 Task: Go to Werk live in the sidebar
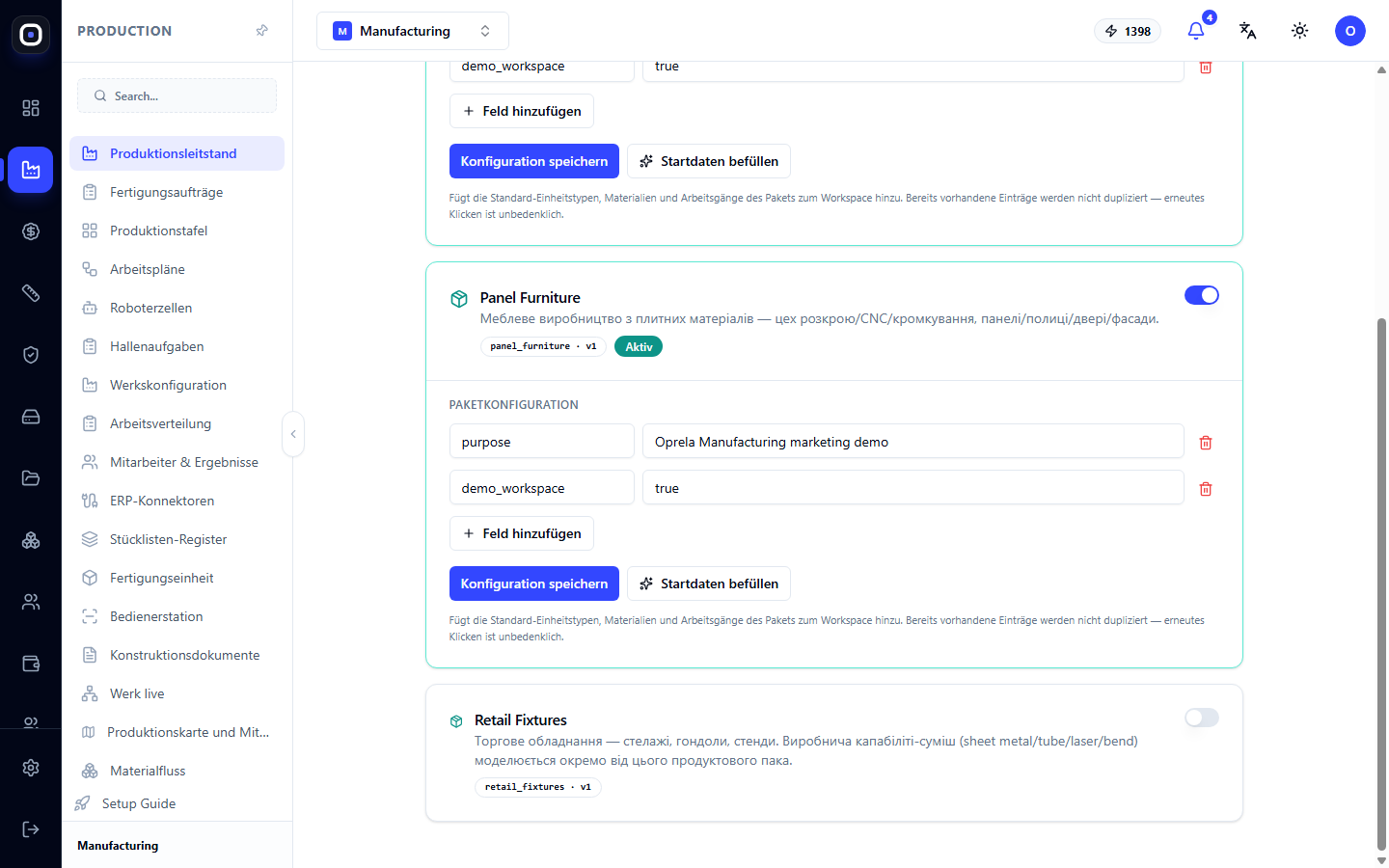[177, 693]
